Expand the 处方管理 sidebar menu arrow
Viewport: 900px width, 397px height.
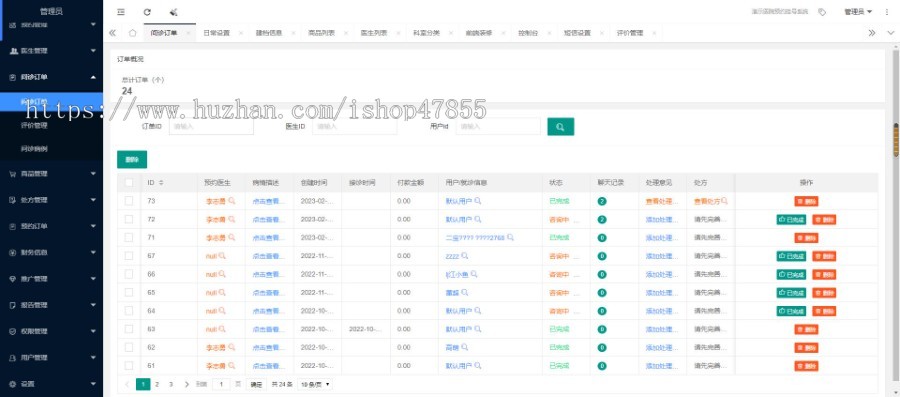[x=93, y=200]
